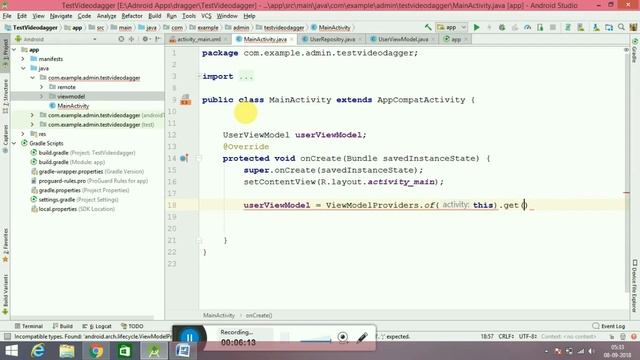Collapse com.example.admin.testvideodagger package

tap(33, 78)
